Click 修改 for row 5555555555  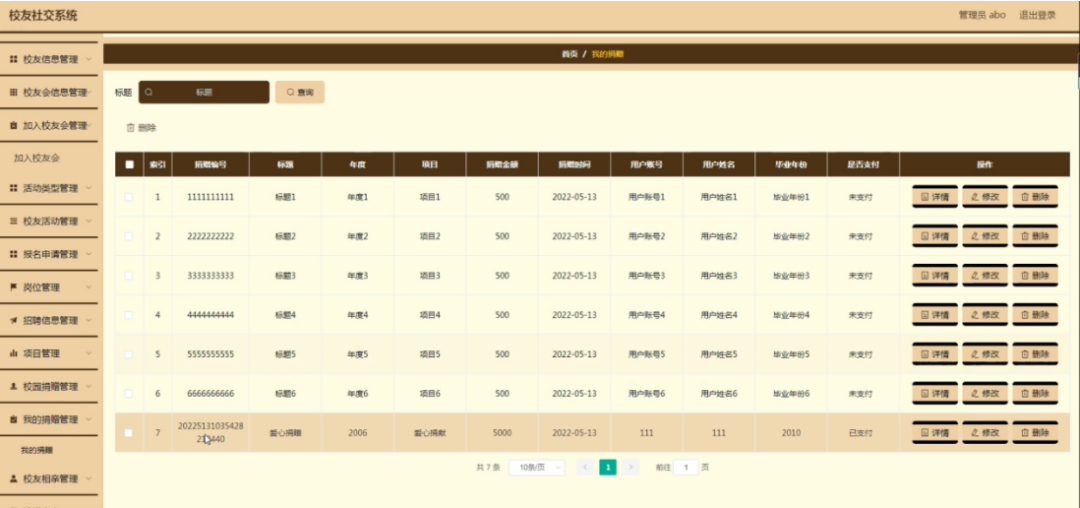pos(985,354)
